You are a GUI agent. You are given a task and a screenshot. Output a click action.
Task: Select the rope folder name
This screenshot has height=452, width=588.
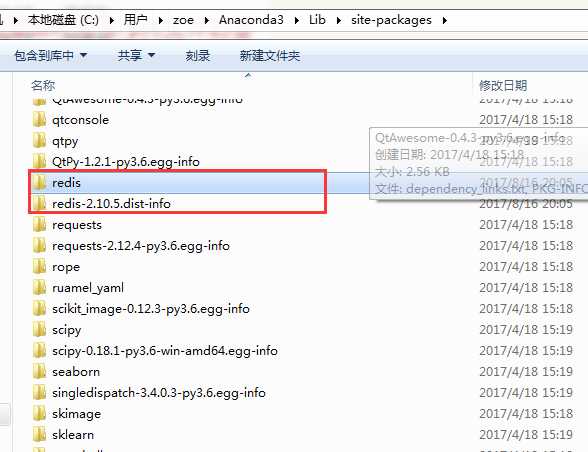click(x=66, y=267)
